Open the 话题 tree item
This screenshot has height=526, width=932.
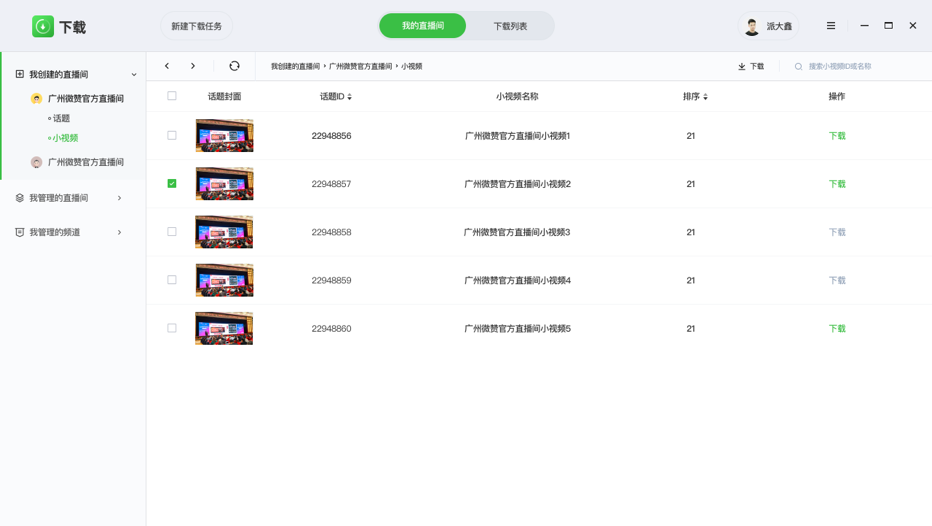coord(61,119)
